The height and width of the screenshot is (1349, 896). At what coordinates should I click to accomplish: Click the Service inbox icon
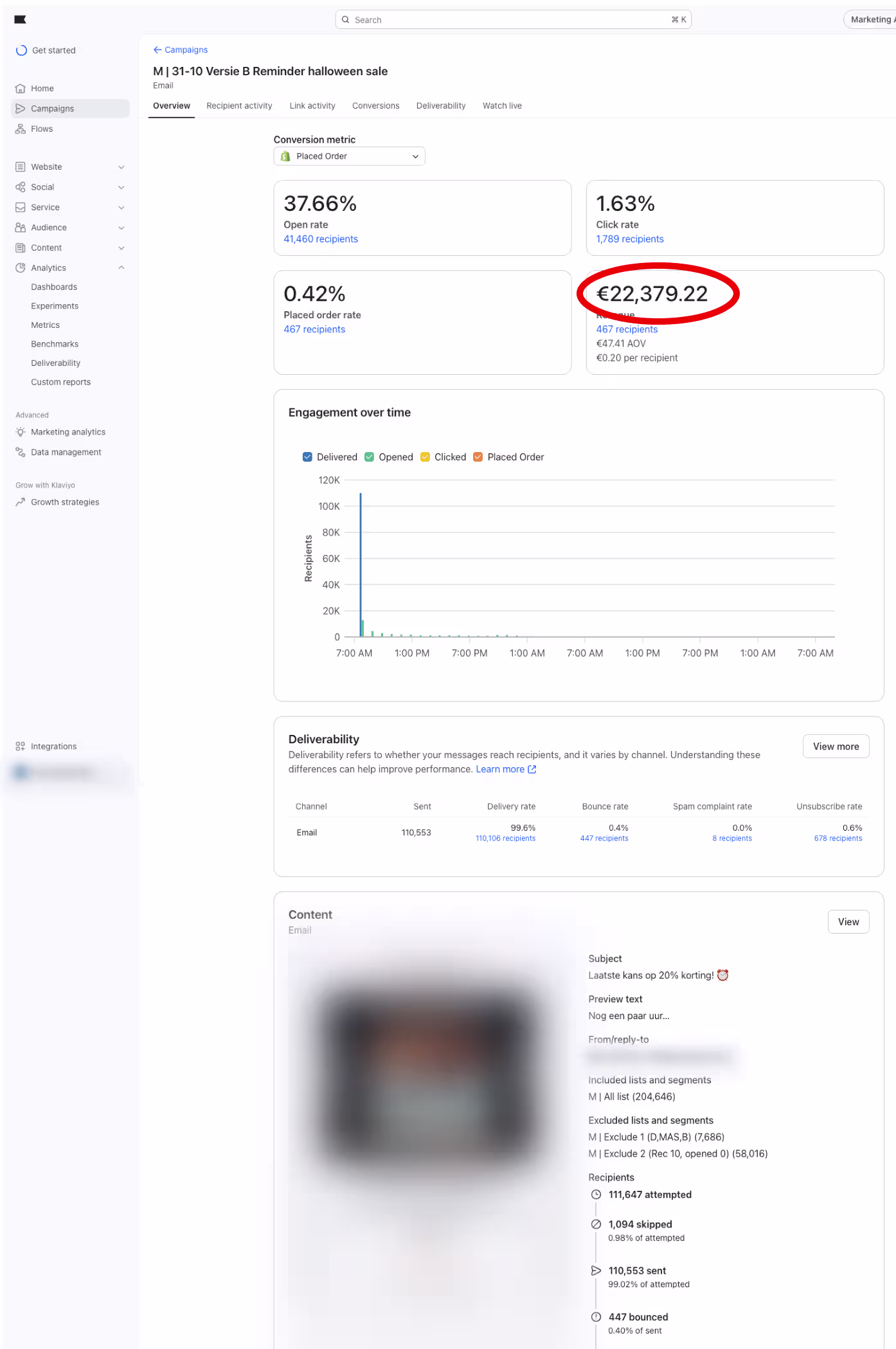(x=21, y=208)
